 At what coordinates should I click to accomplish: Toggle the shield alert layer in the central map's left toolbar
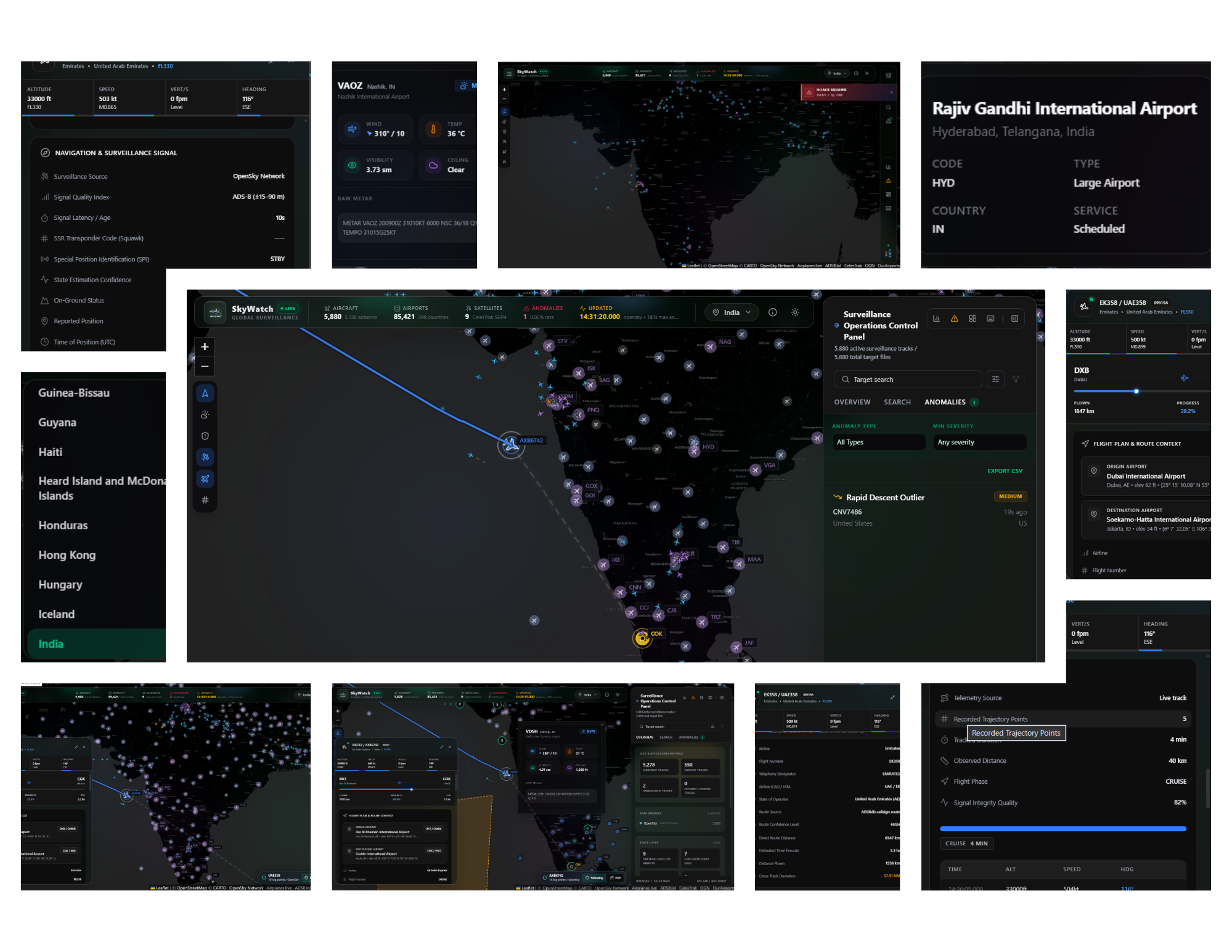(x=205, y=436)
